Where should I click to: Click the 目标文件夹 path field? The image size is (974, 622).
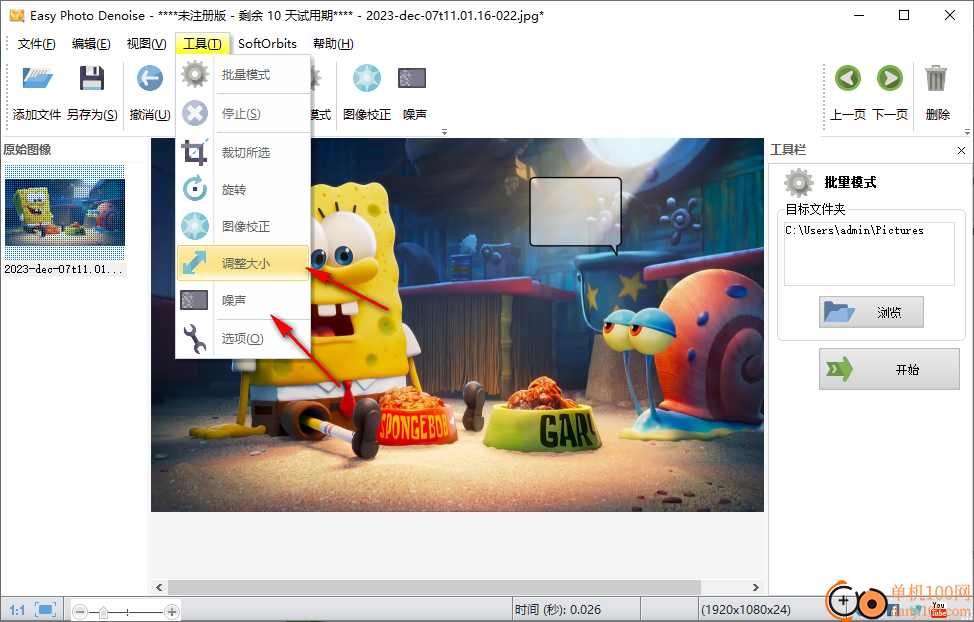[869, 254]
